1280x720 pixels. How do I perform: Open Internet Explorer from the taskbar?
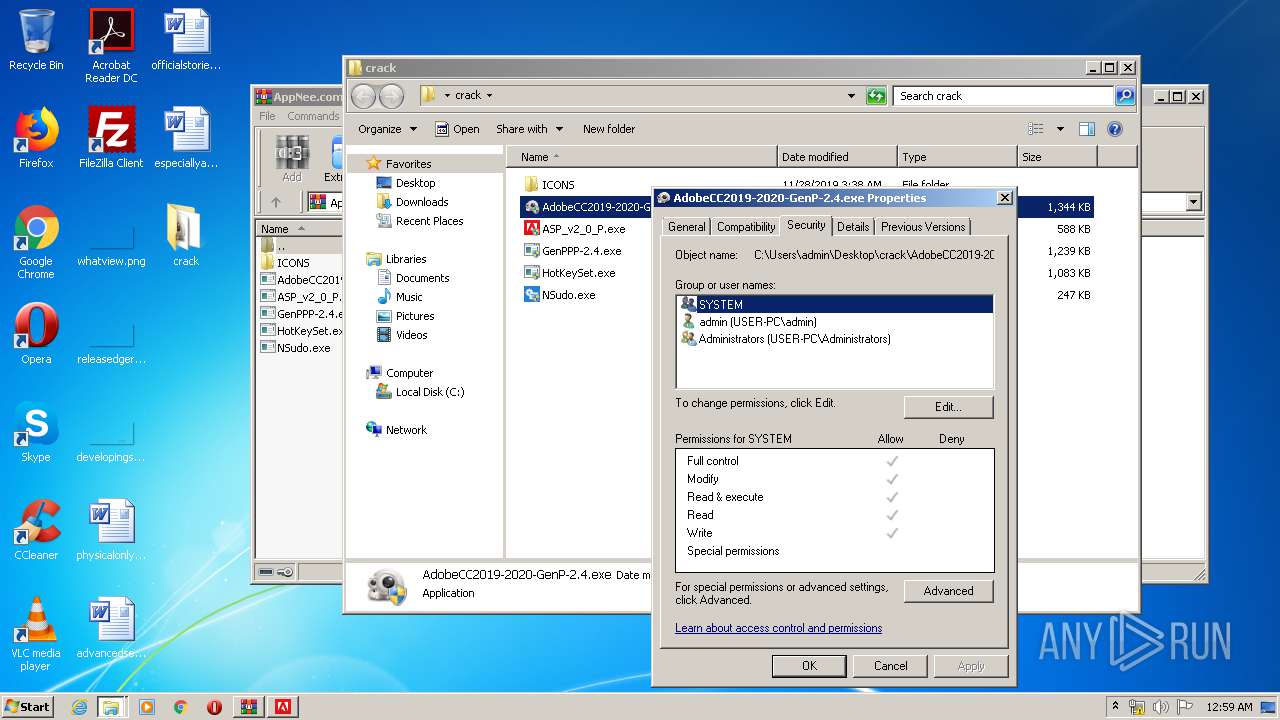click(79, 706)
